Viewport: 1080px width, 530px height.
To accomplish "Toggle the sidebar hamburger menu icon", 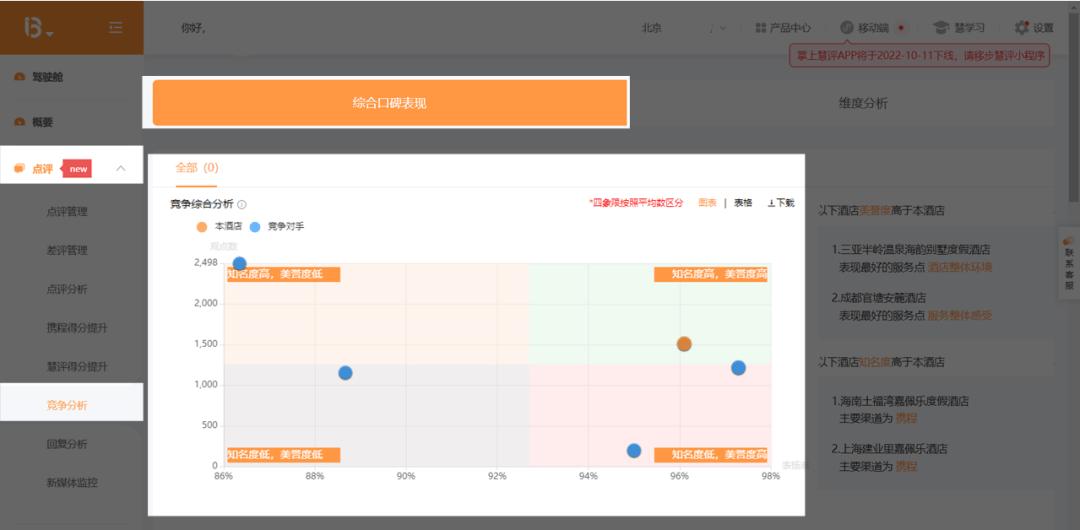I will pyautogui.click(x=116, y=28).
